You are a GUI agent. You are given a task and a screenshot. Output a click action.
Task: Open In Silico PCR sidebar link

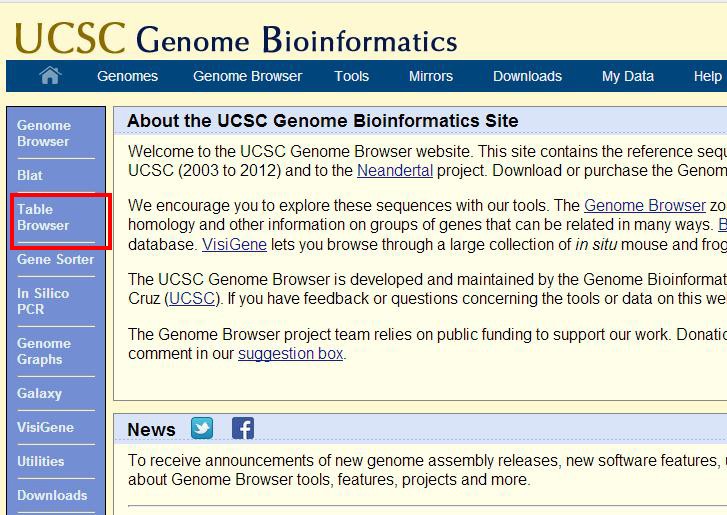(x=43, y=301)
